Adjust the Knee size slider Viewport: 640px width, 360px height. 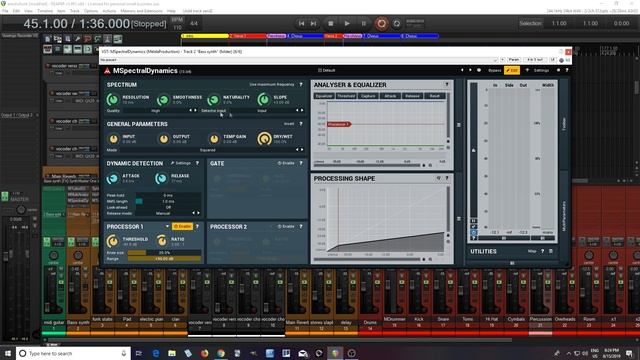tap(164, 253)
